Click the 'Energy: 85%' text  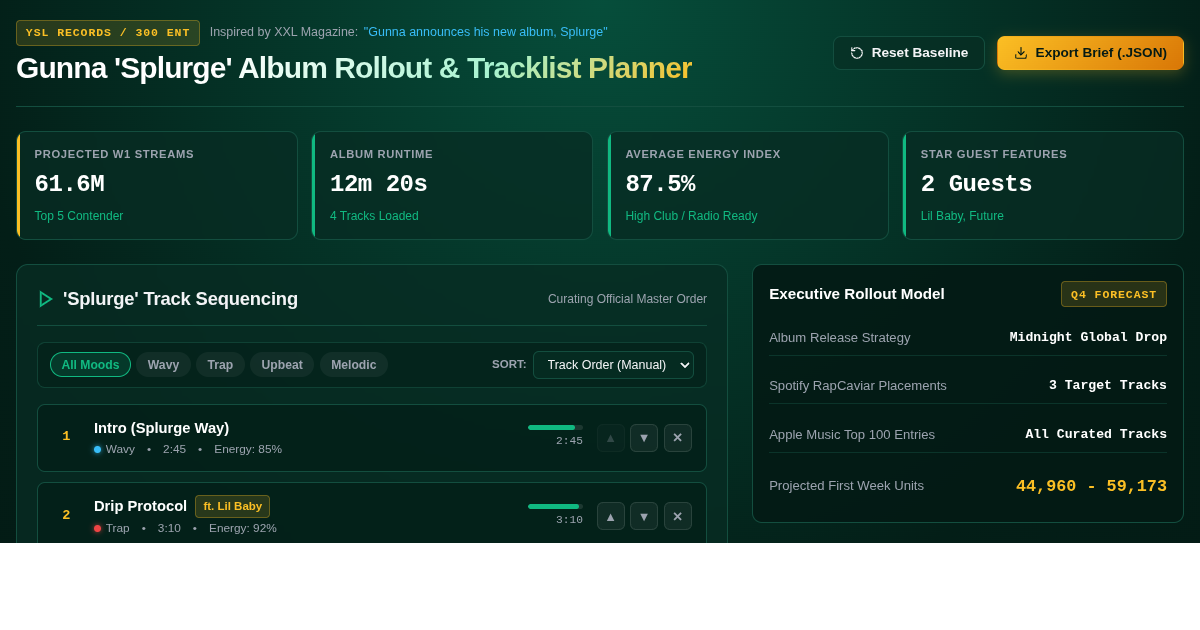(248, 449)
